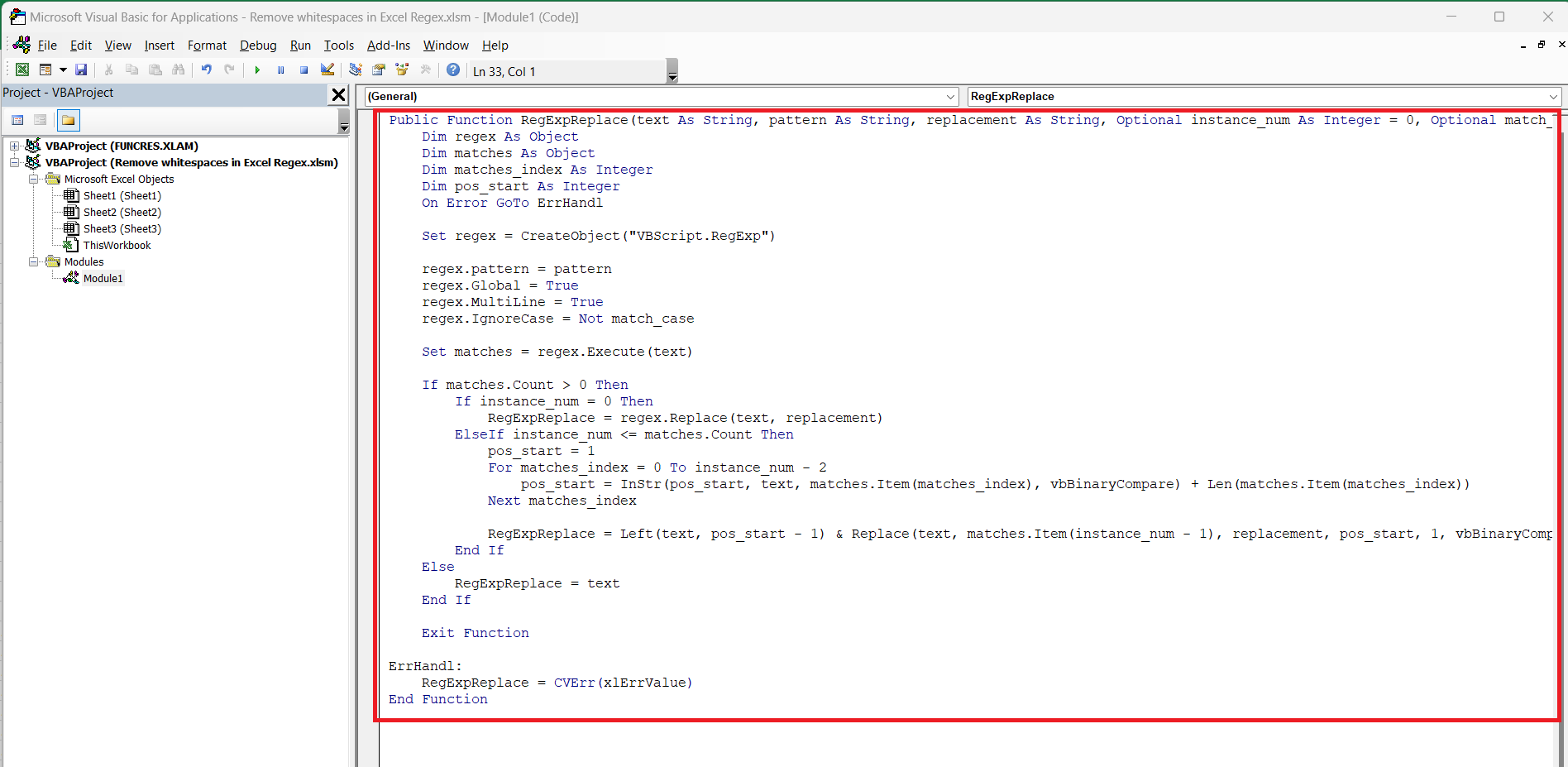1568x767 pixels.
Task: Select Sheet2 (Sheet2) in project tree
Action: point(122,212)
